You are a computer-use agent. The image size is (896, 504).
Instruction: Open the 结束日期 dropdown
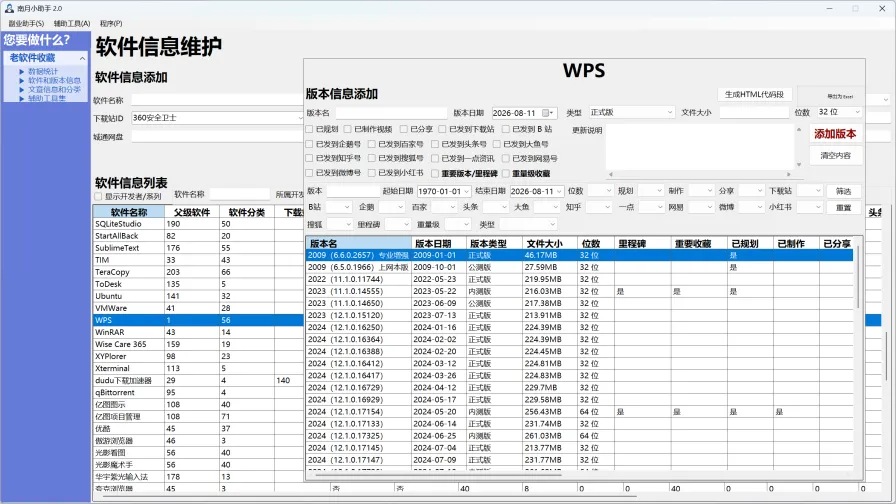[x=536, y=191]
